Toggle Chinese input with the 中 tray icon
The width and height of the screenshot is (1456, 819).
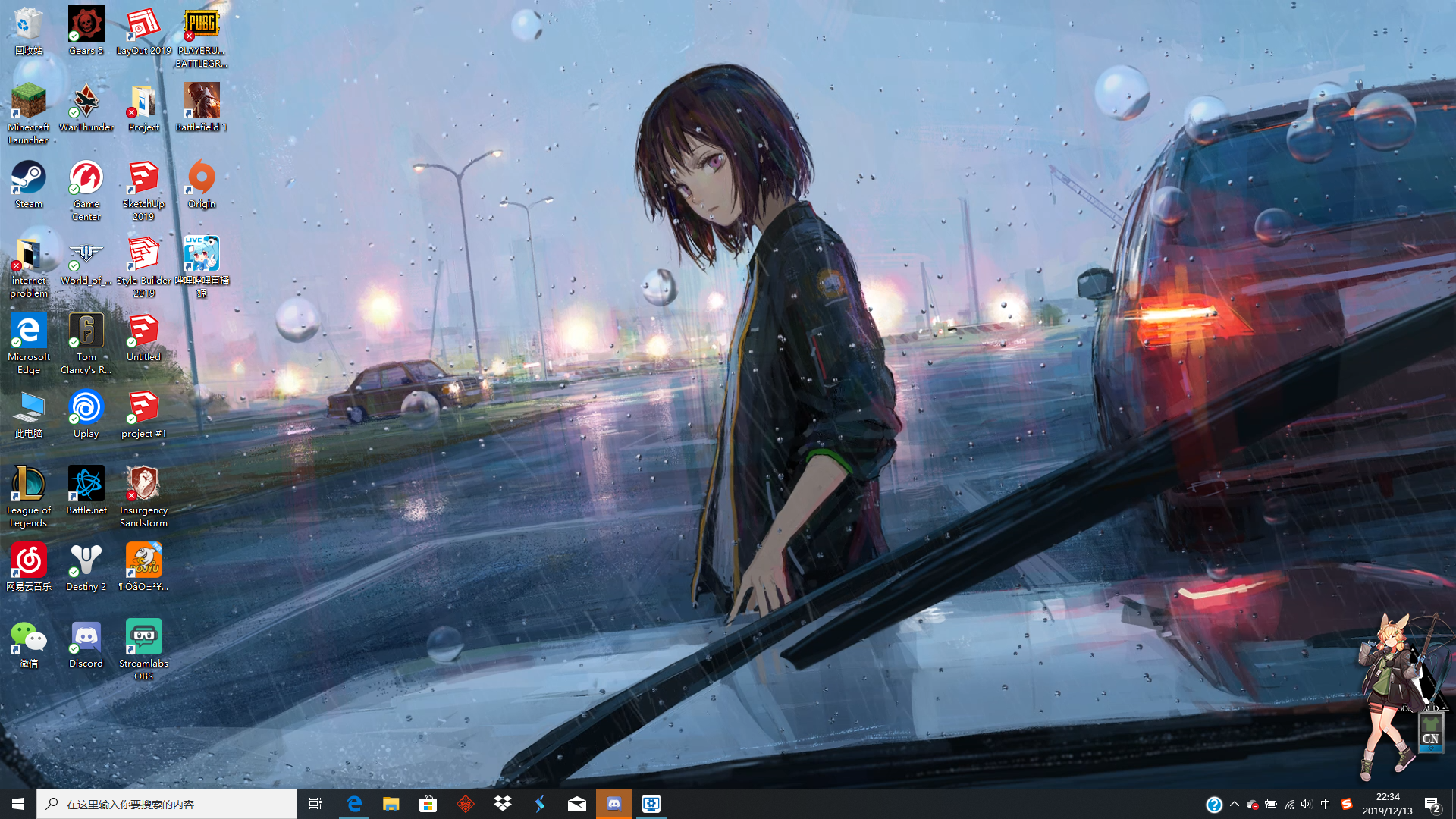click(1323, 803)
